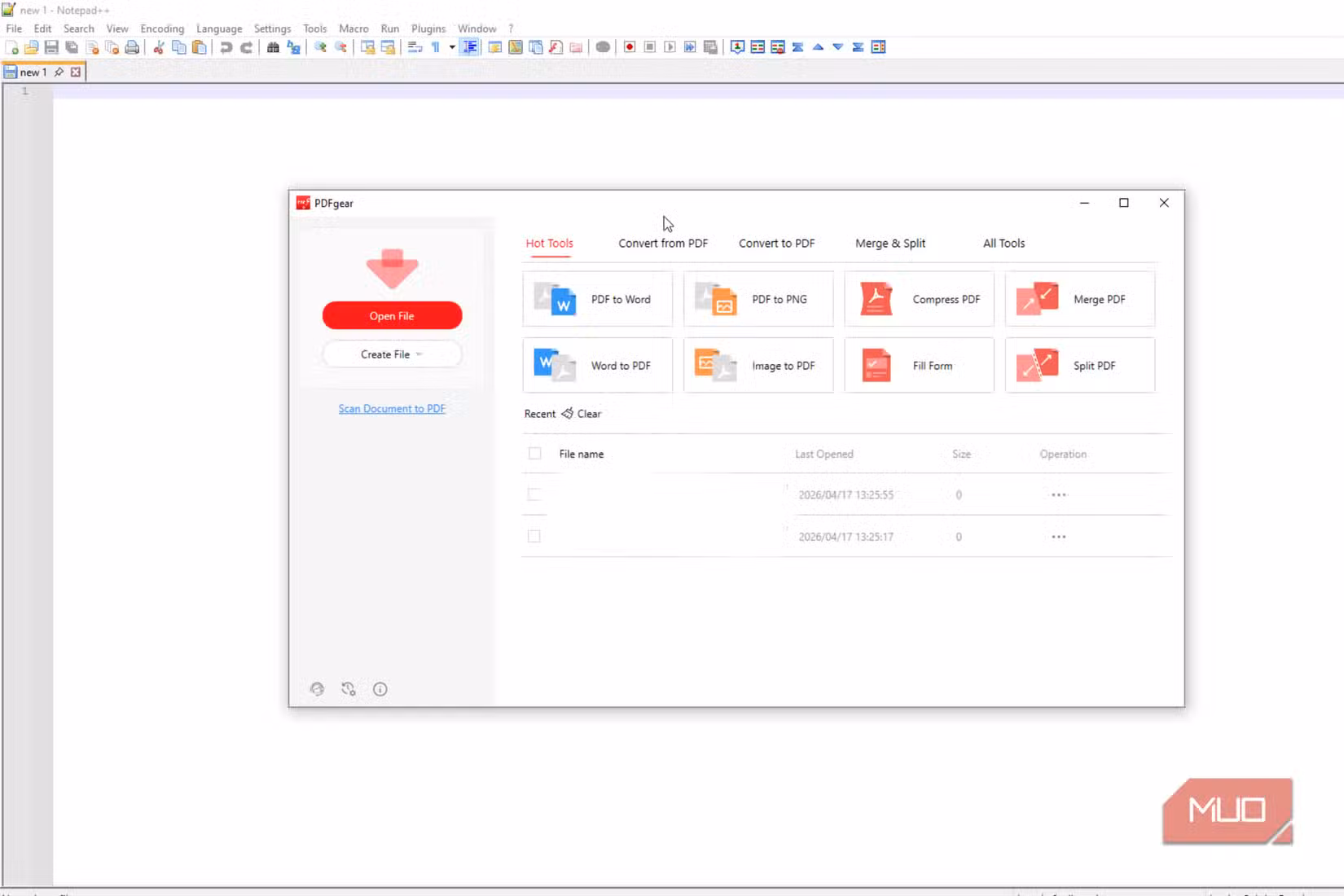Click the New file icon in Notepad++ toolbar
Image resolution: width=1344 pixels, height=896 pixels.
tap(11, 47)
